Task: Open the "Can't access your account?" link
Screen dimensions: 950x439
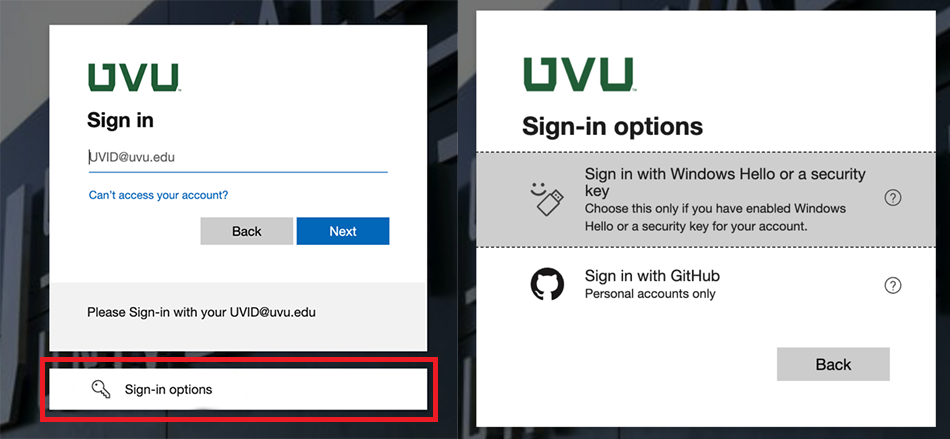Action: click(165, 195)
